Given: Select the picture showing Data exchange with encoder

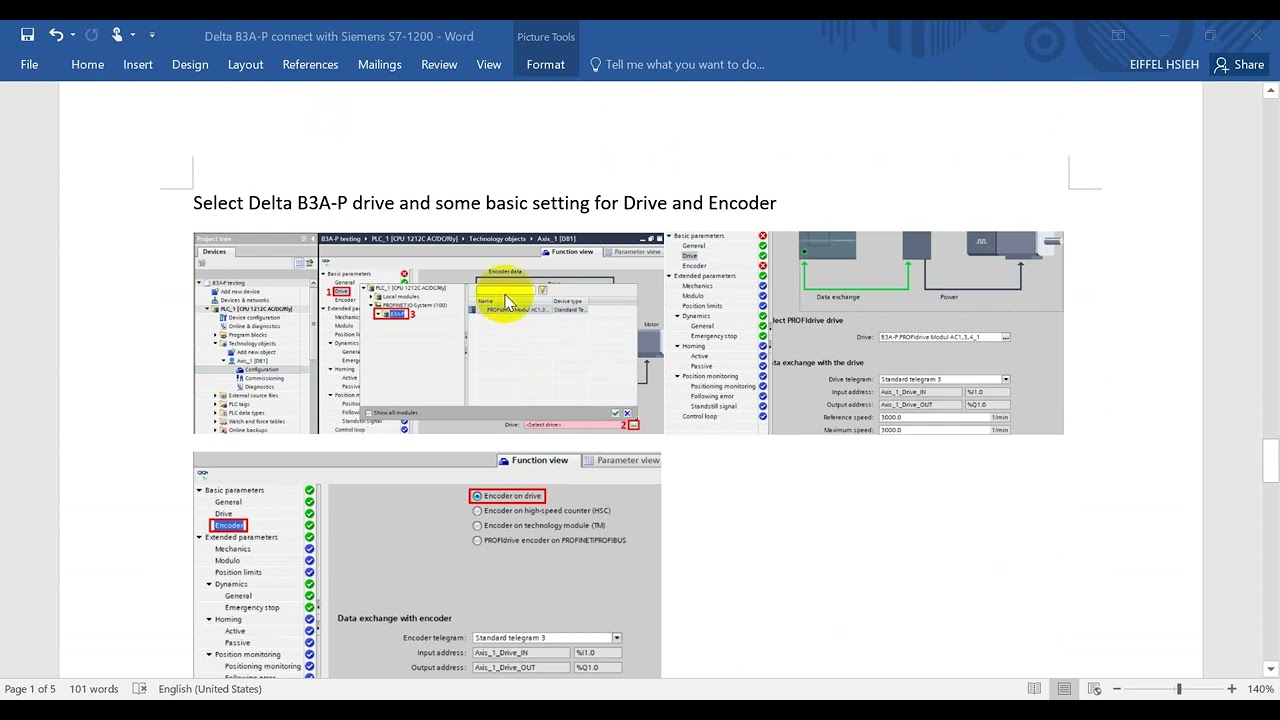Looking at the screenshot, I should pyautogui.click(x=427, y=565).
